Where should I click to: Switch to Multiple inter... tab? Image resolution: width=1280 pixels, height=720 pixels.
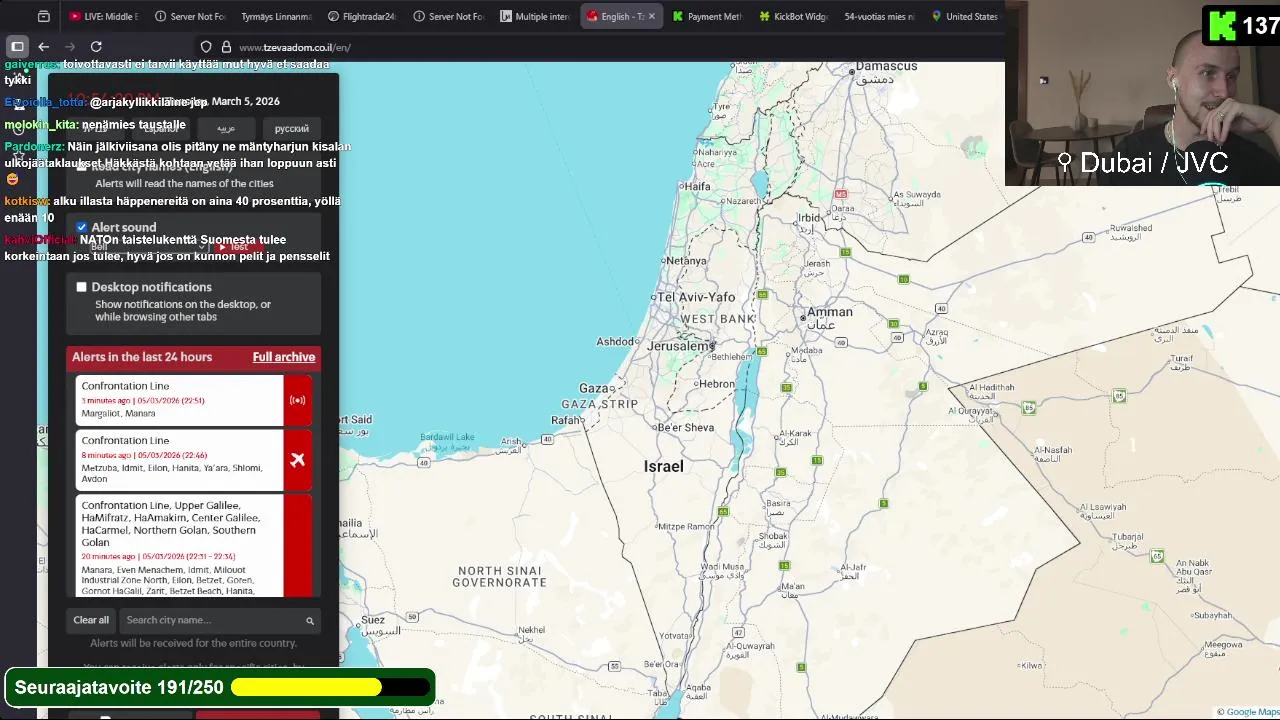(x=535, y=16)
